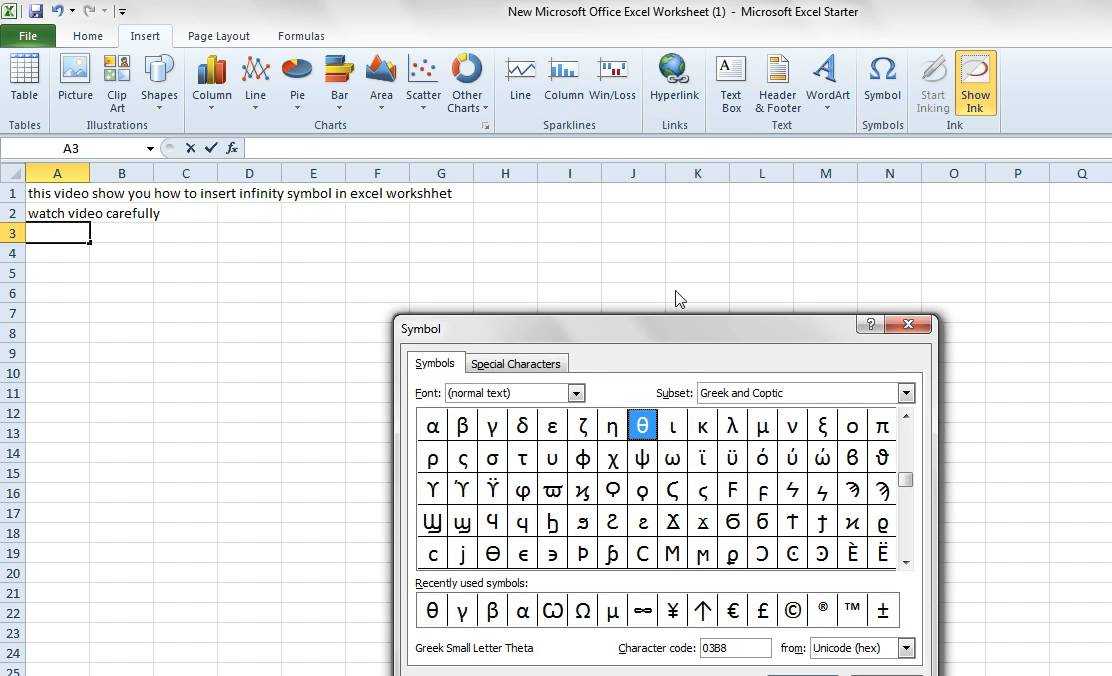The image size is (1112, 676).
Task: Open the Column chart dropdown
Action: 211,82
